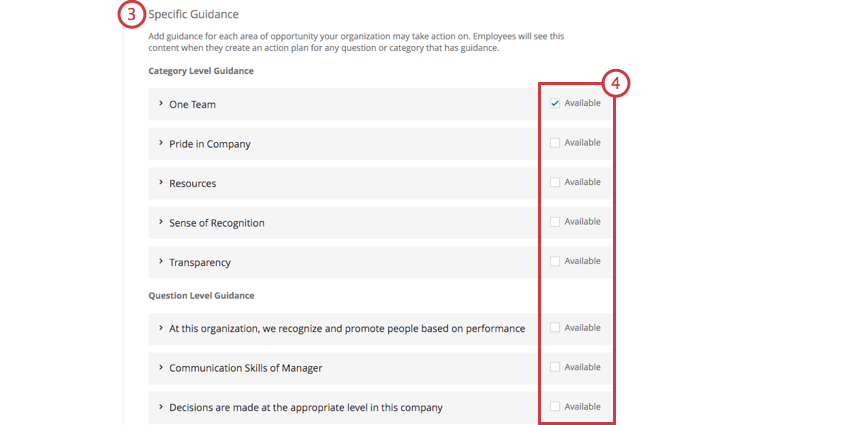Click the Communication Skills of Manager arrow
This screenshot has height=425, width=850.
pyautogui.click(x=160, y=367)
